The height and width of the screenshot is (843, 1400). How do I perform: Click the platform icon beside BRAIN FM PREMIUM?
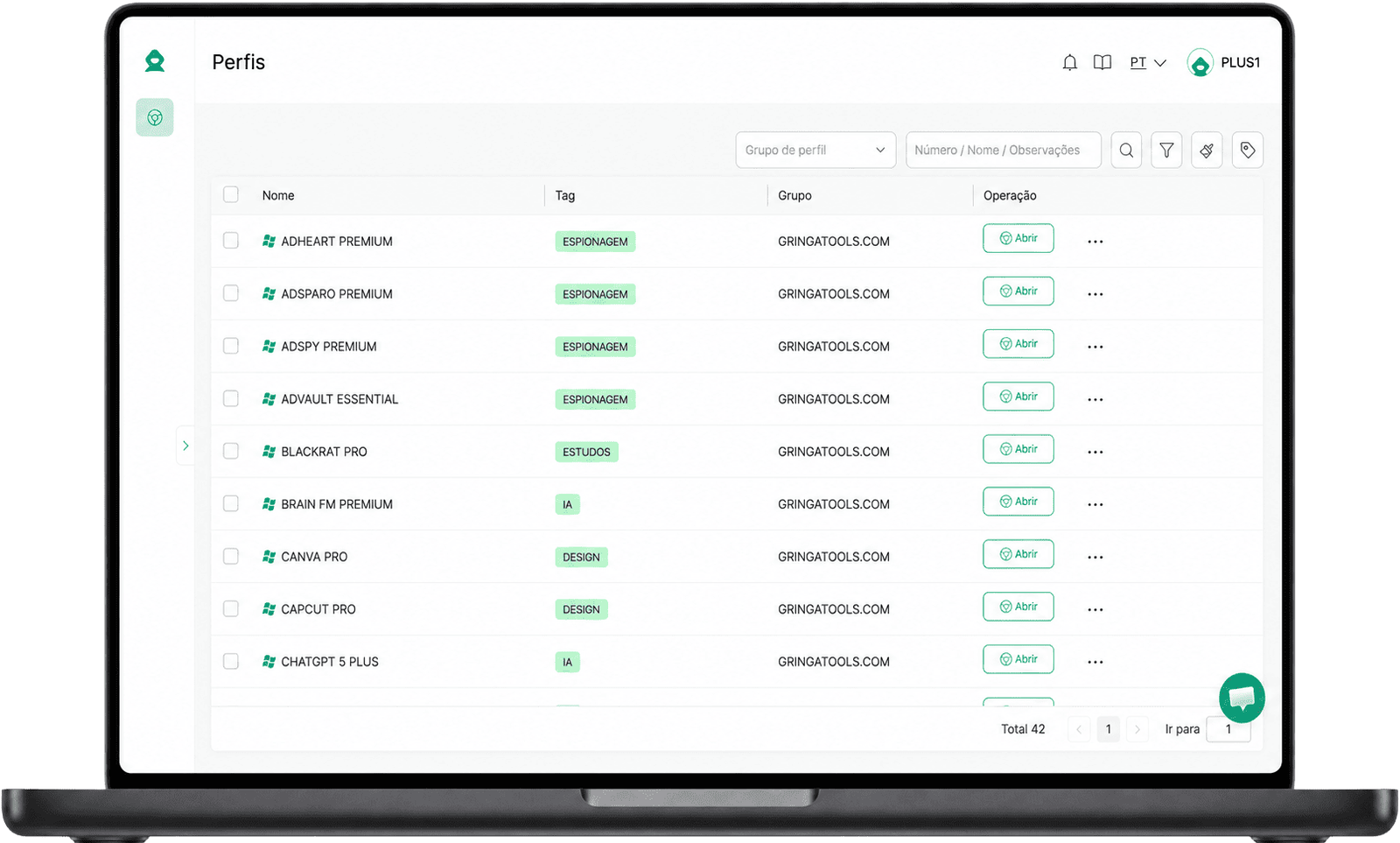(x=269, y=503)
